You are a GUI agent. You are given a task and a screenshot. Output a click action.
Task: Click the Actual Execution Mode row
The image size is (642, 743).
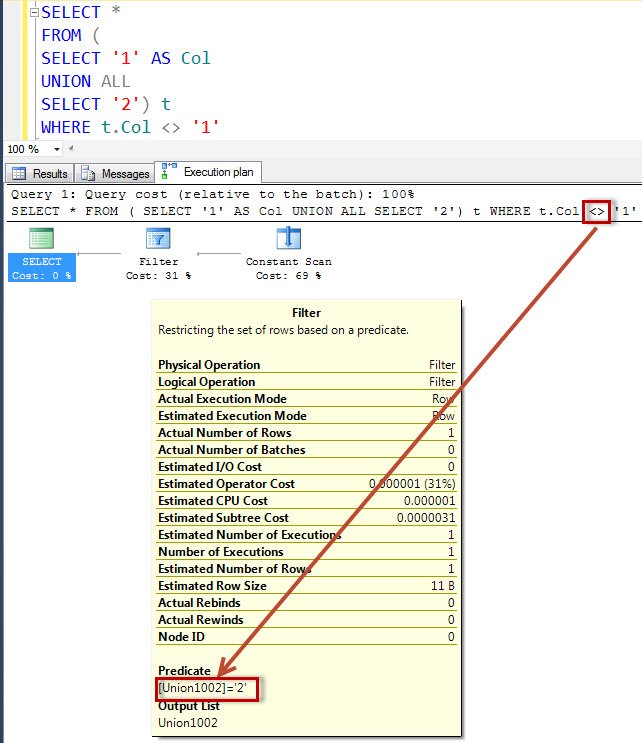click(x=307, y=399)
